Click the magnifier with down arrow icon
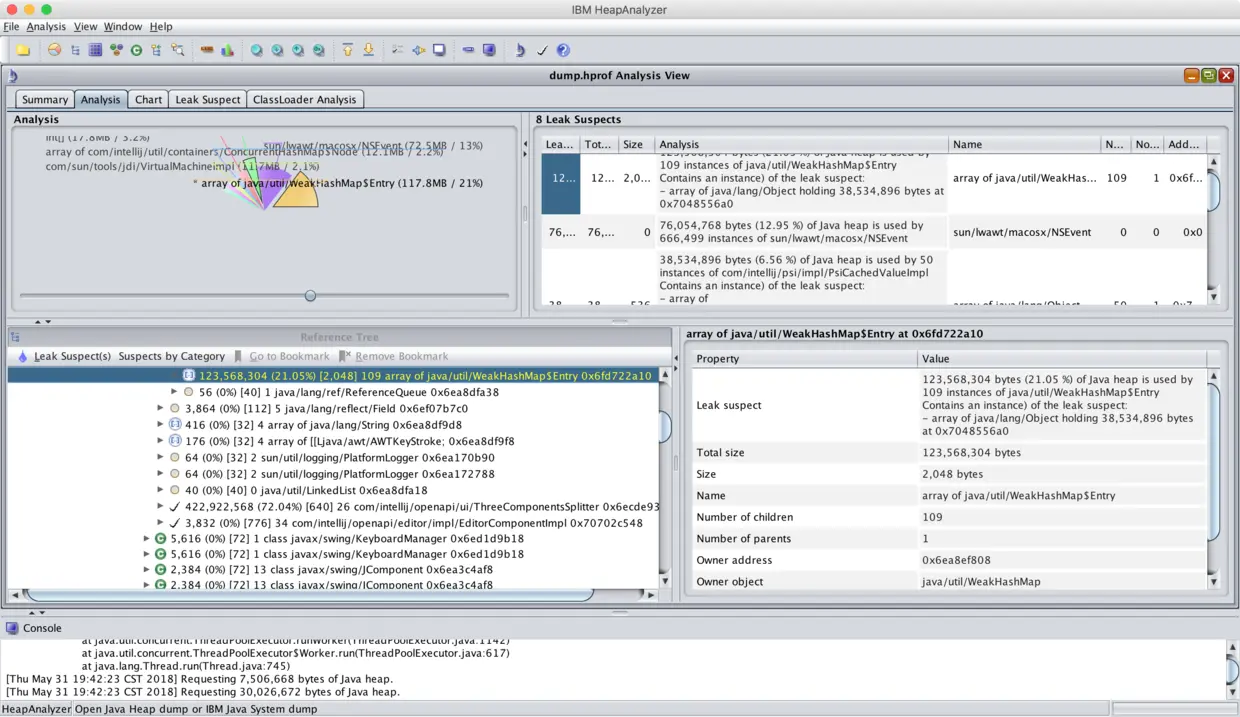The height and width of the screenshot is (717, 1240). pyautogui.click(x=277, y=50)
